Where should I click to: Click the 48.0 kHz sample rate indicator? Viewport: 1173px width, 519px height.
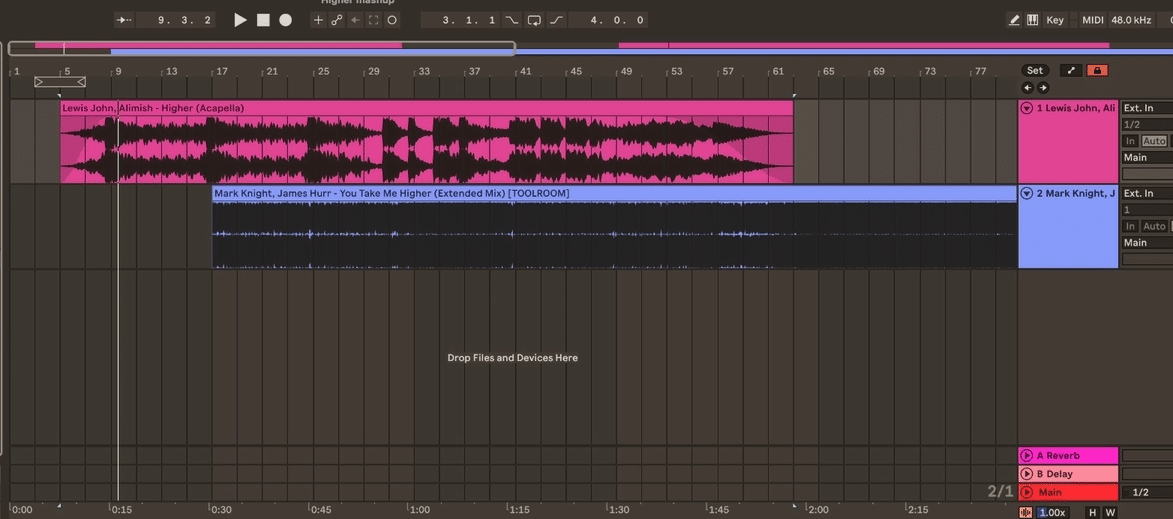(1130, 20)
